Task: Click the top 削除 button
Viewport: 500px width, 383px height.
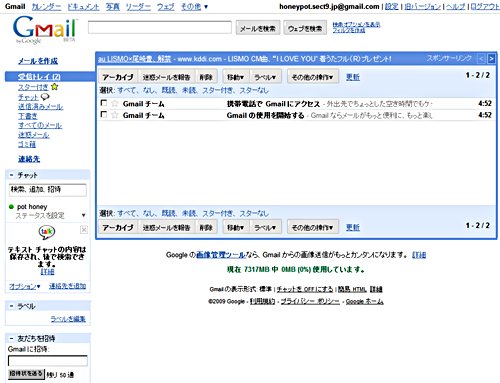Action: pyautogui.click(x=206, y=77)
